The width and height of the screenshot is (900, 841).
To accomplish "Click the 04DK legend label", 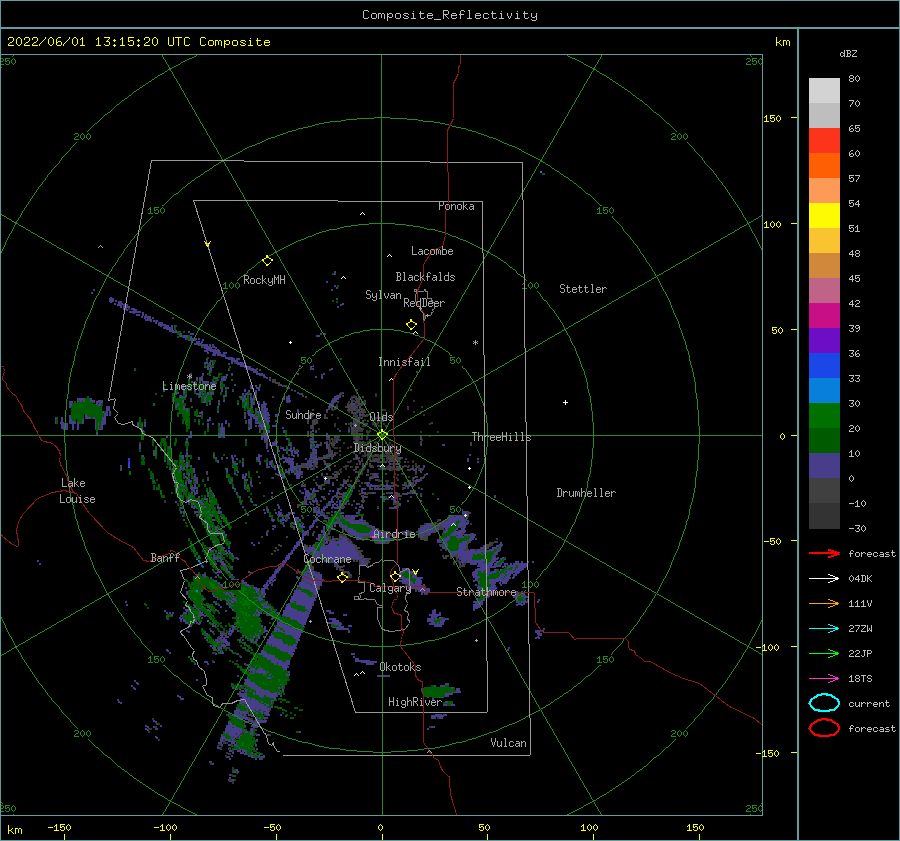I will [x=860, y=579].
